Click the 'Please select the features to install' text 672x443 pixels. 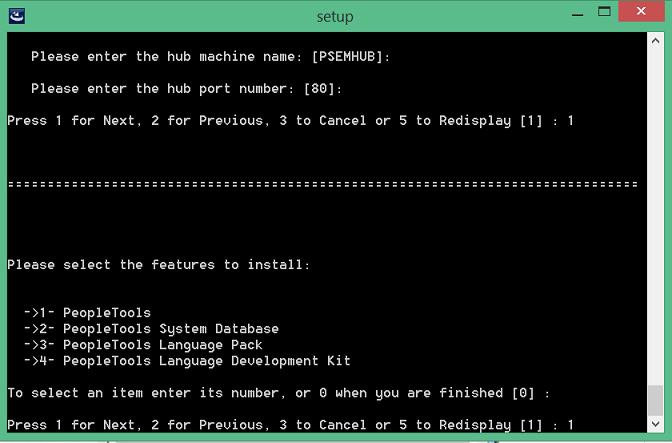[x=159, y=265]
